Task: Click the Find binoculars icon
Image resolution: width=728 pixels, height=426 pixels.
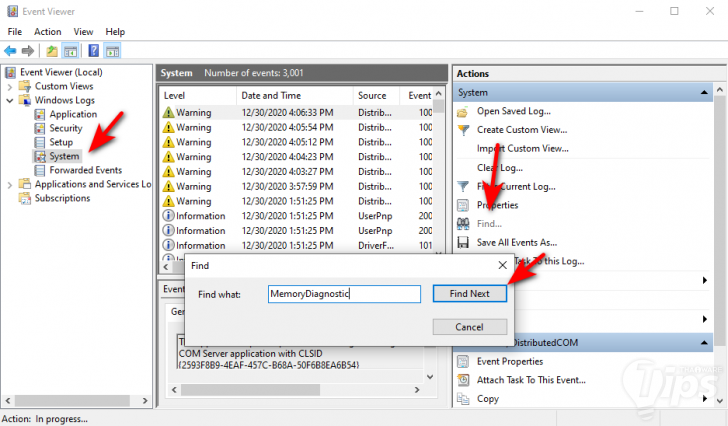Action: (x=463, y=224)
